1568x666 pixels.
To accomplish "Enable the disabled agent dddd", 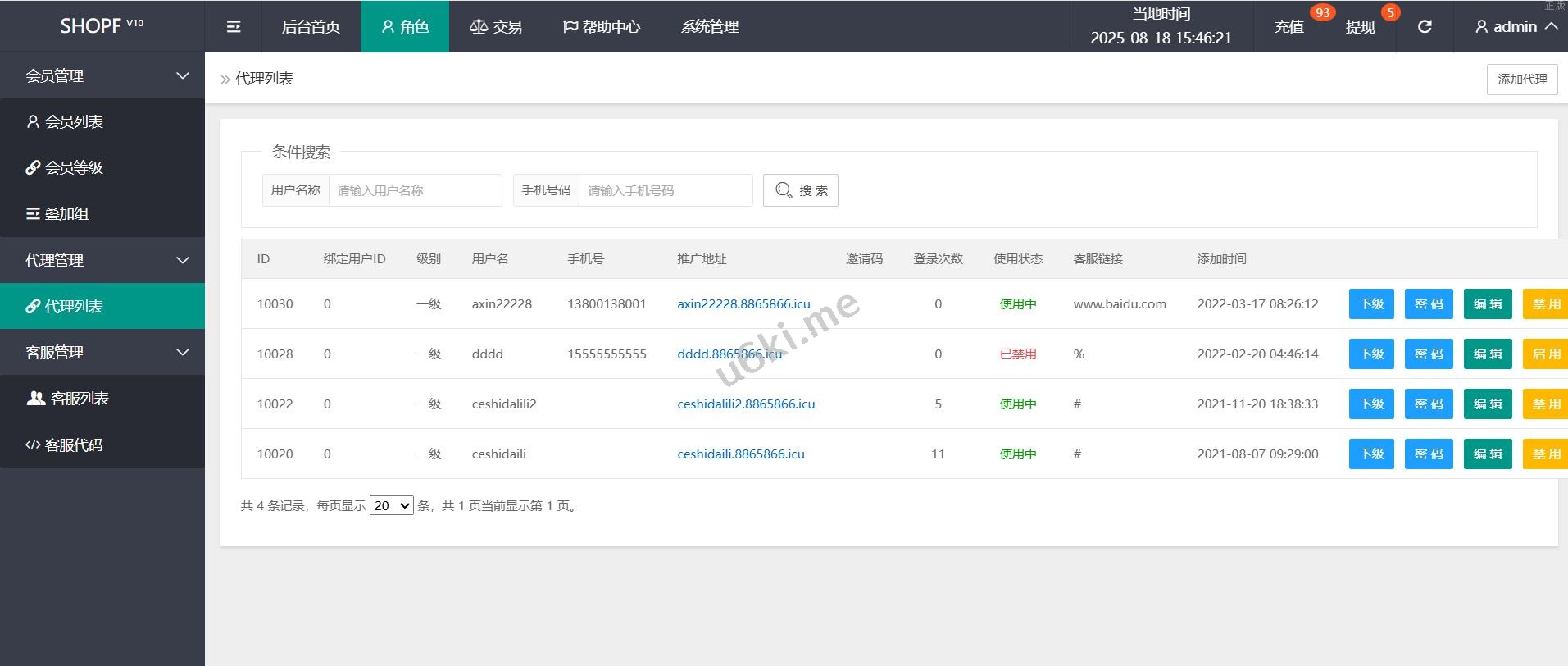I will 1545,354.
